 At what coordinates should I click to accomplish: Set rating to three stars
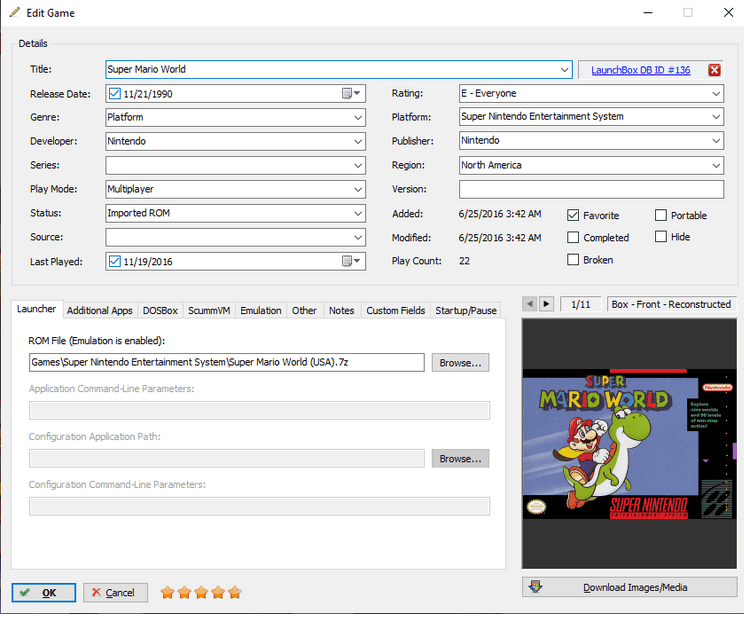pos(201,592)
